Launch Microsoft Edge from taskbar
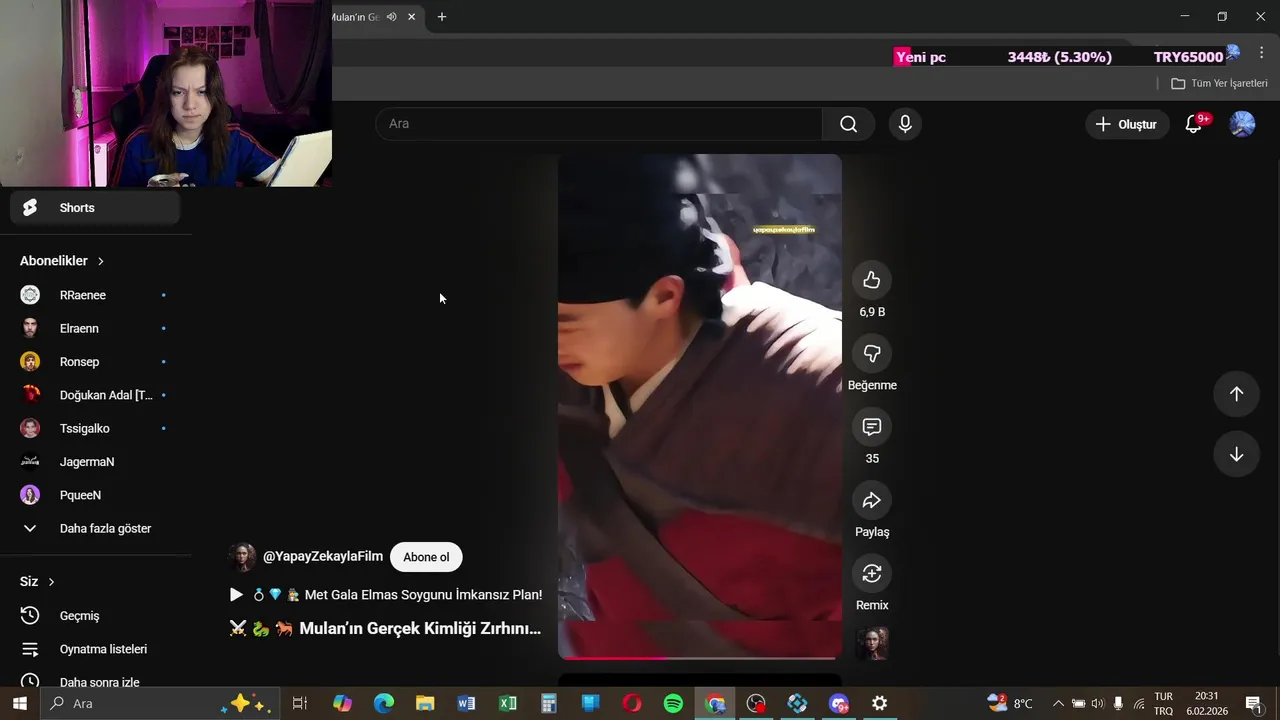 pyautogui.click(x=384, y=704)
